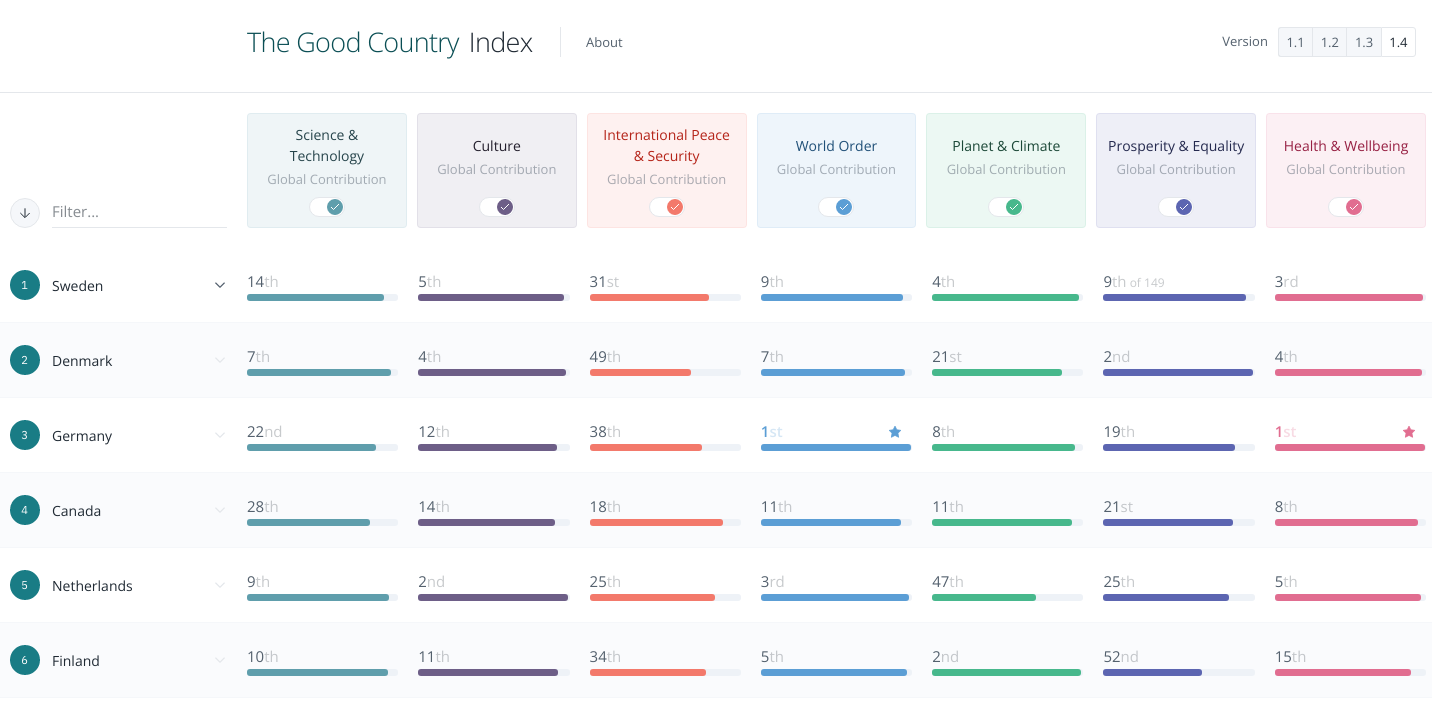
Task: Click the circled arrow icon beside the Filter field
Action: (x=24, y=213)
